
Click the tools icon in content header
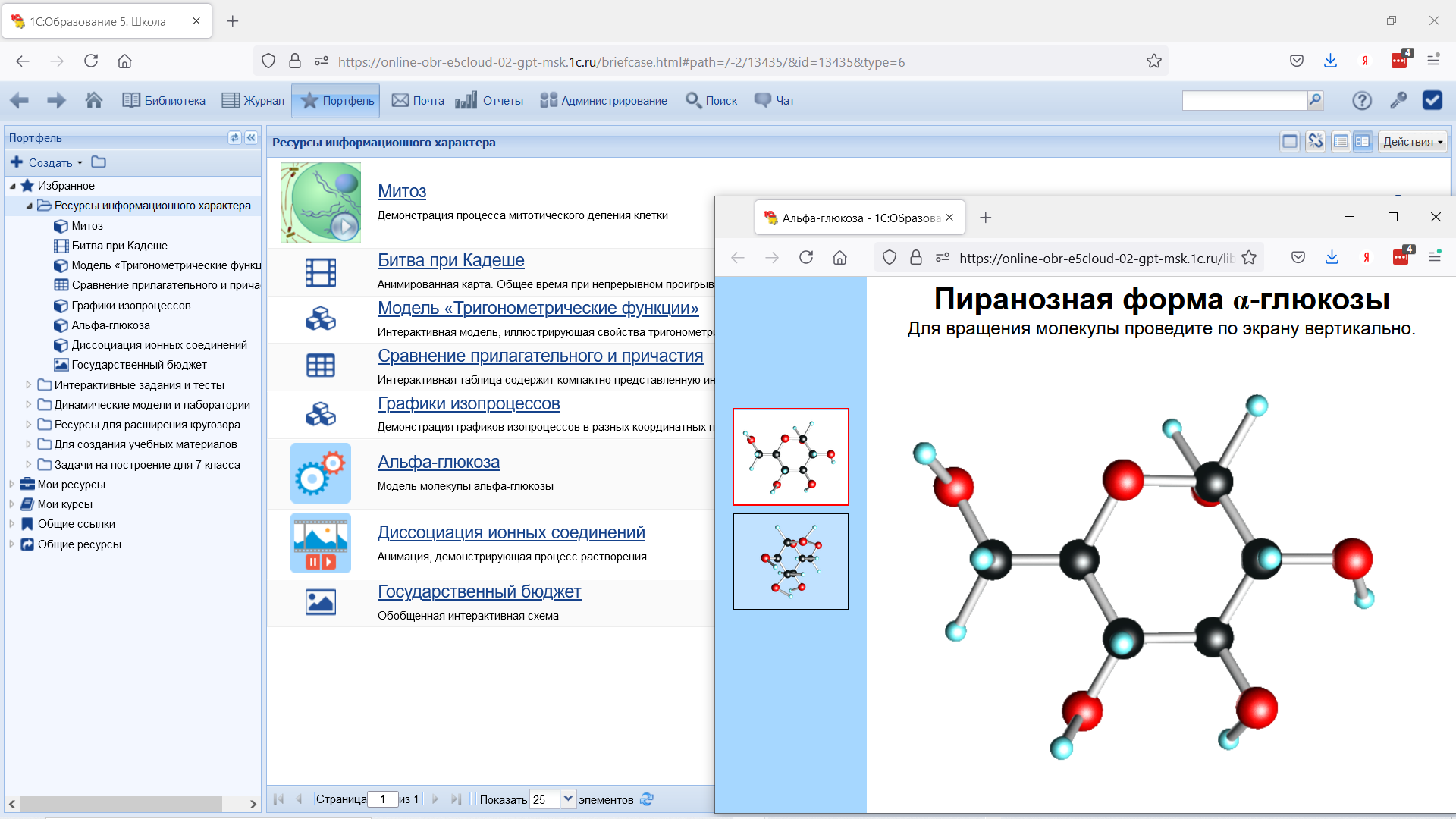click(x=1316, y=142)
